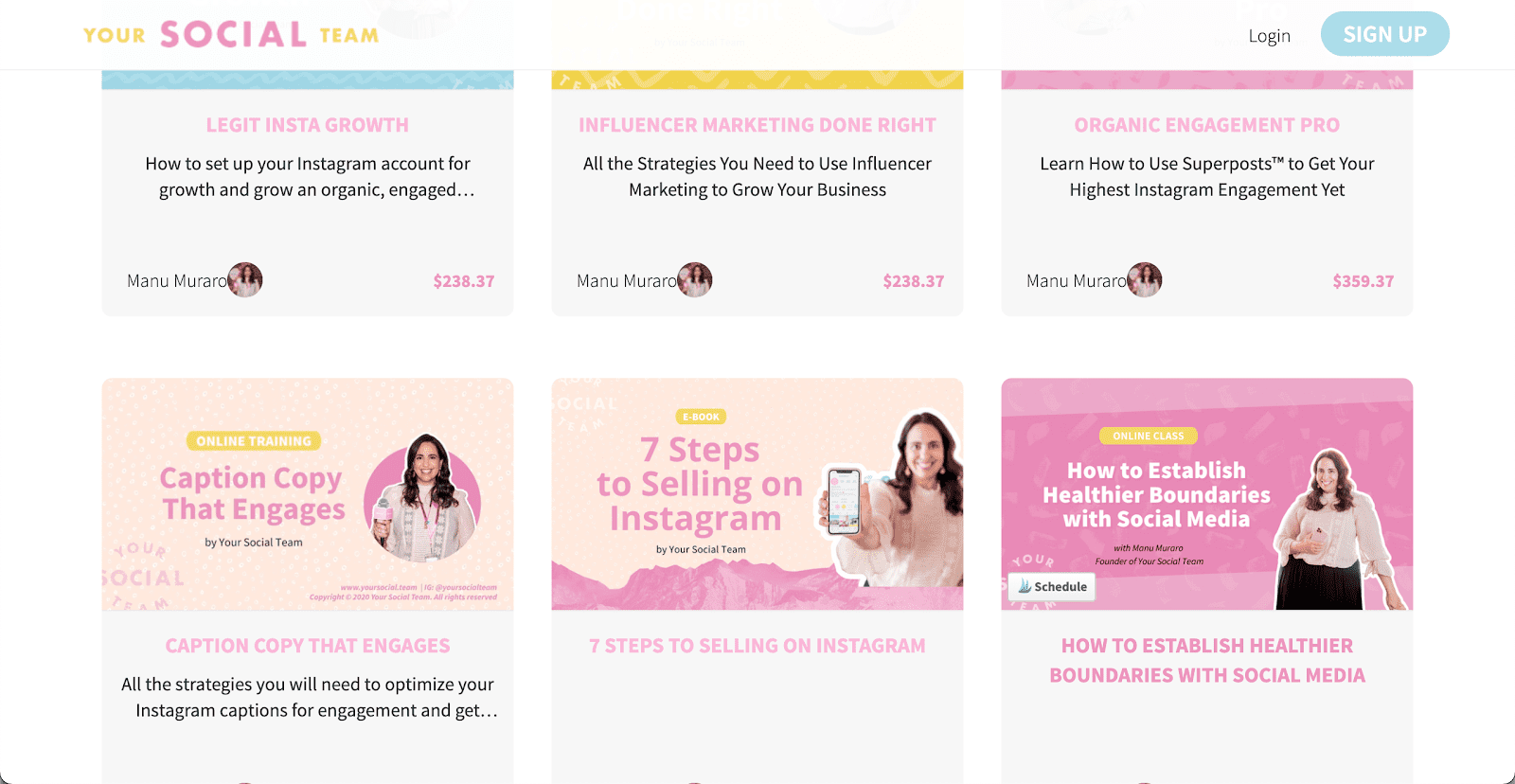
Task: Select the Healthier Boundaries class thumbnail
Action: (1207, 494)
